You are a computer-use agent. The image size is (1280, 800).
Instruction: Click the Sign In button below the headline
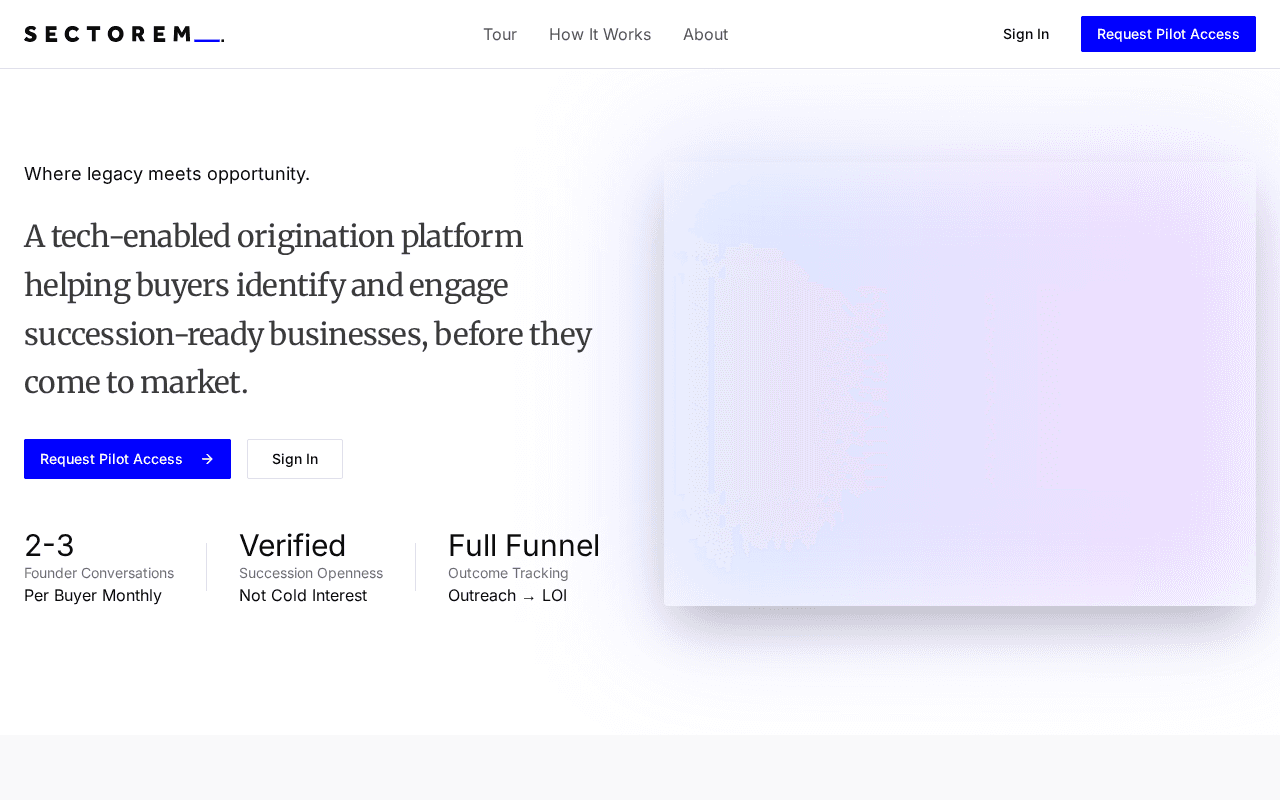pyautogui.click(x=295, y=459)
